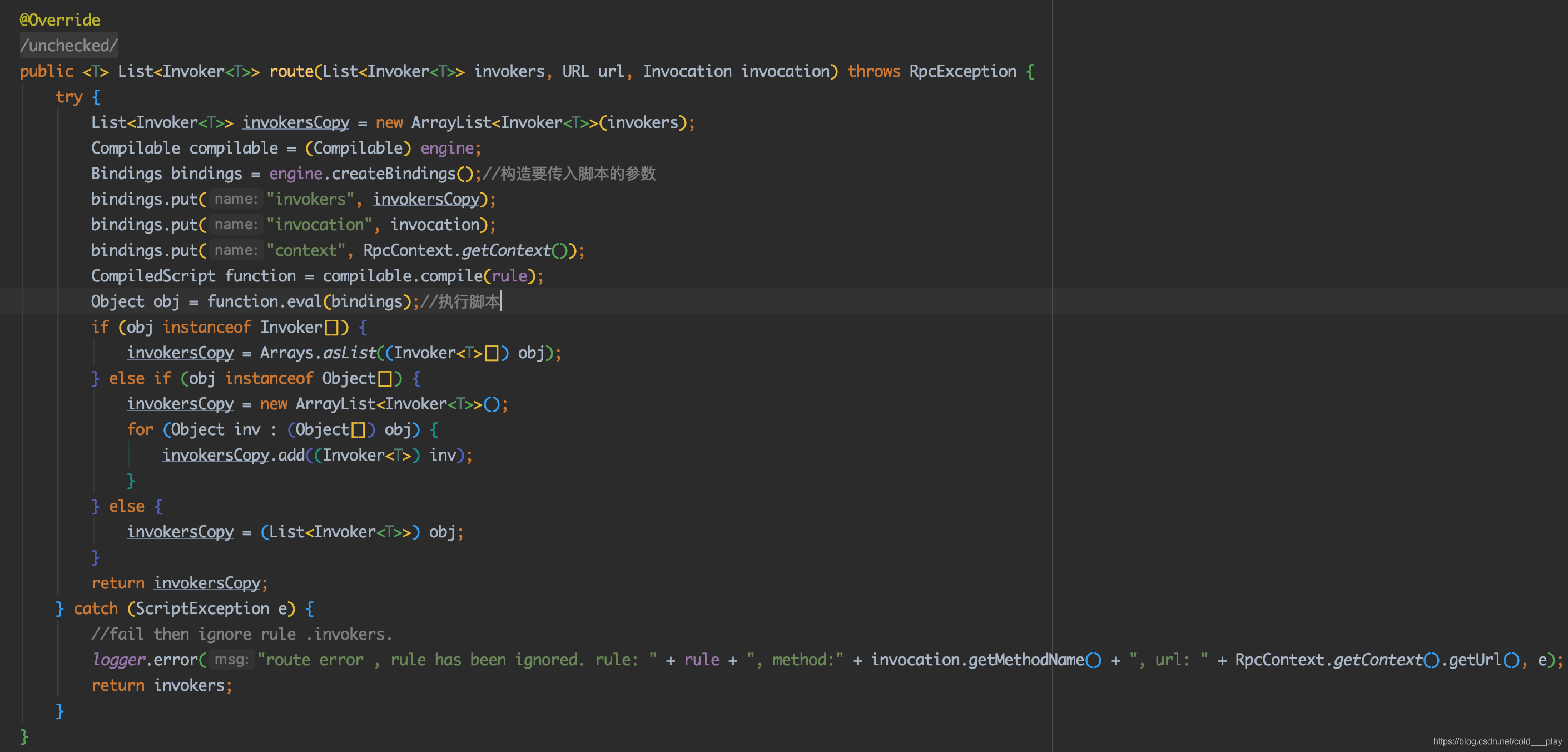Click the route method name
The height and width of the screenshot is (752, 1568).
click(x=291, y=71)
